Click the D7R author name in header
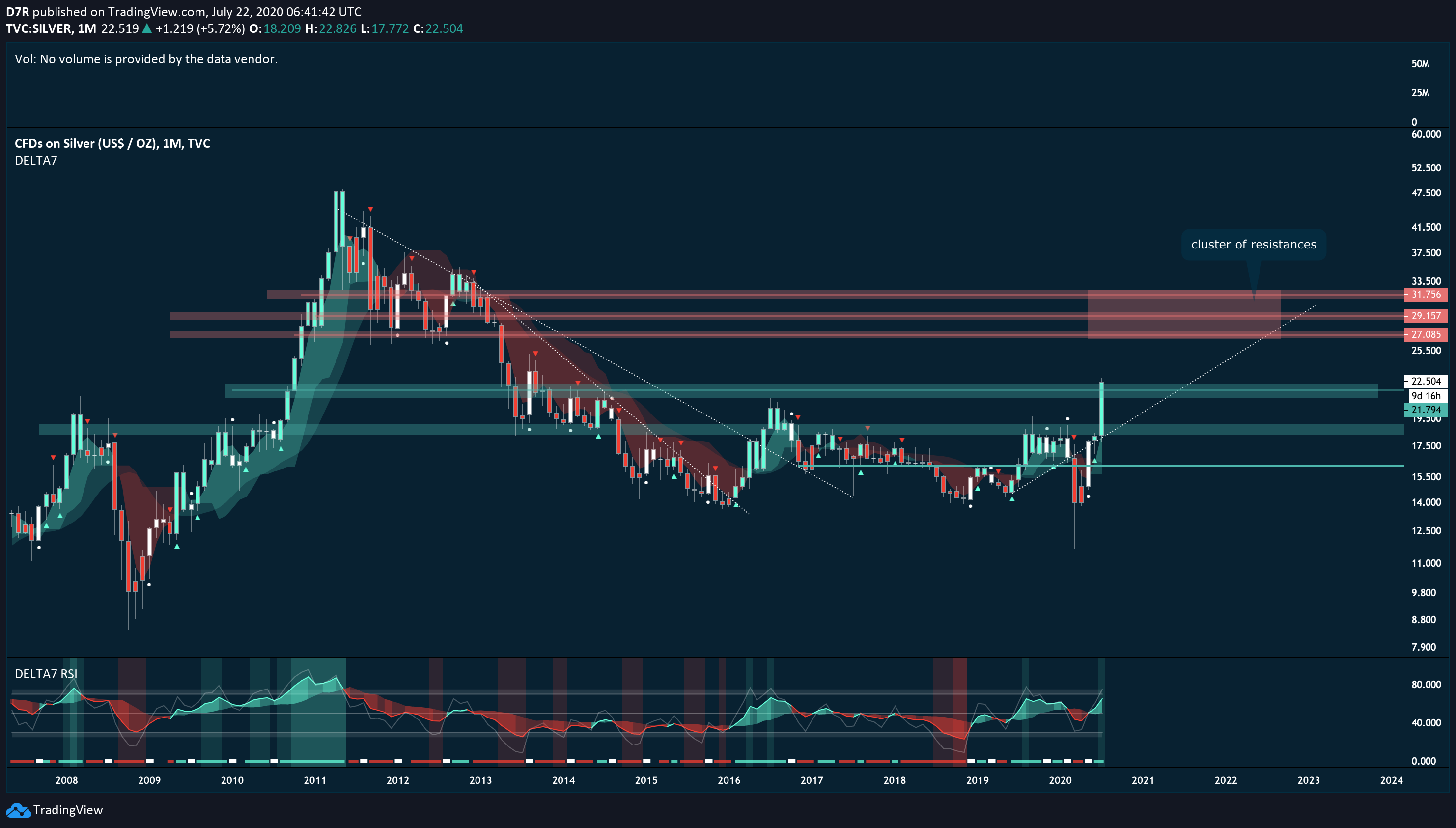 pyautogui.click(x=17, y=12)
